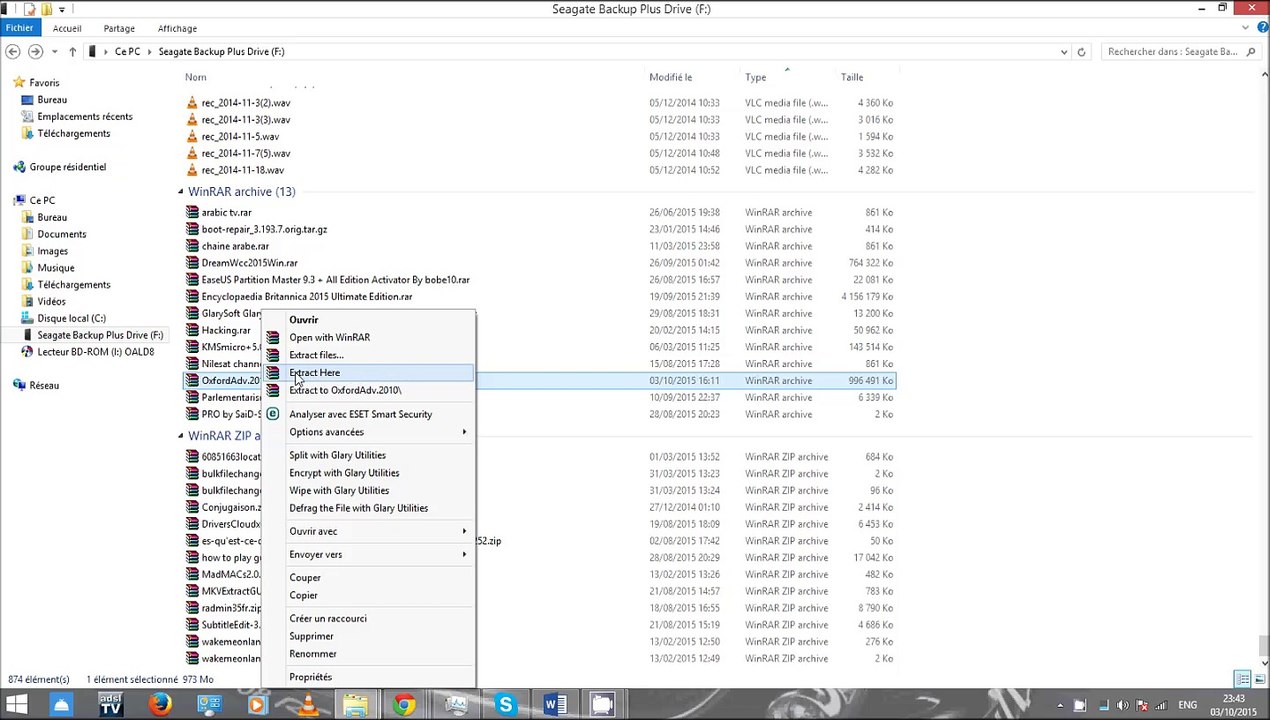Open the Envoyer vers submenu
Image resolution: width=1270 pixels, height=720 pixels.
(x=369, y=554)
